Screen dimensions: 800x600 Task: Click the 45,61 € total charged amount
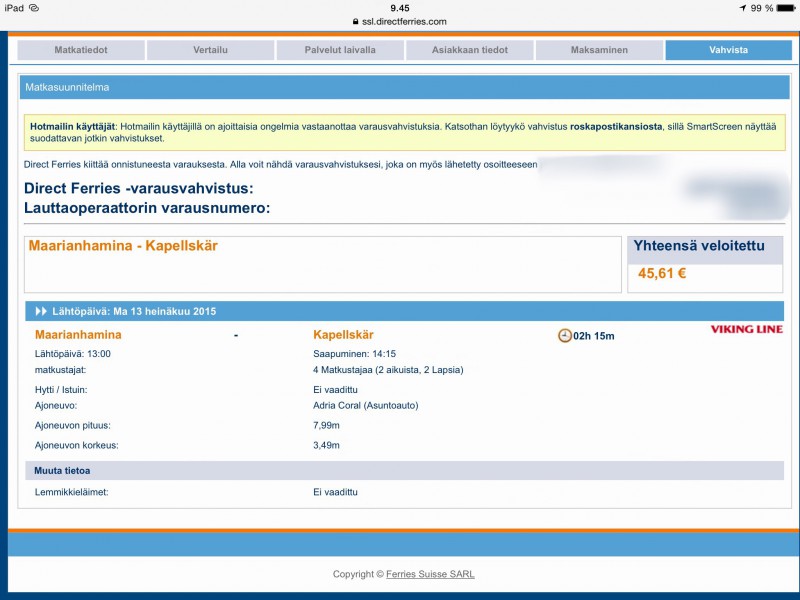662,273
